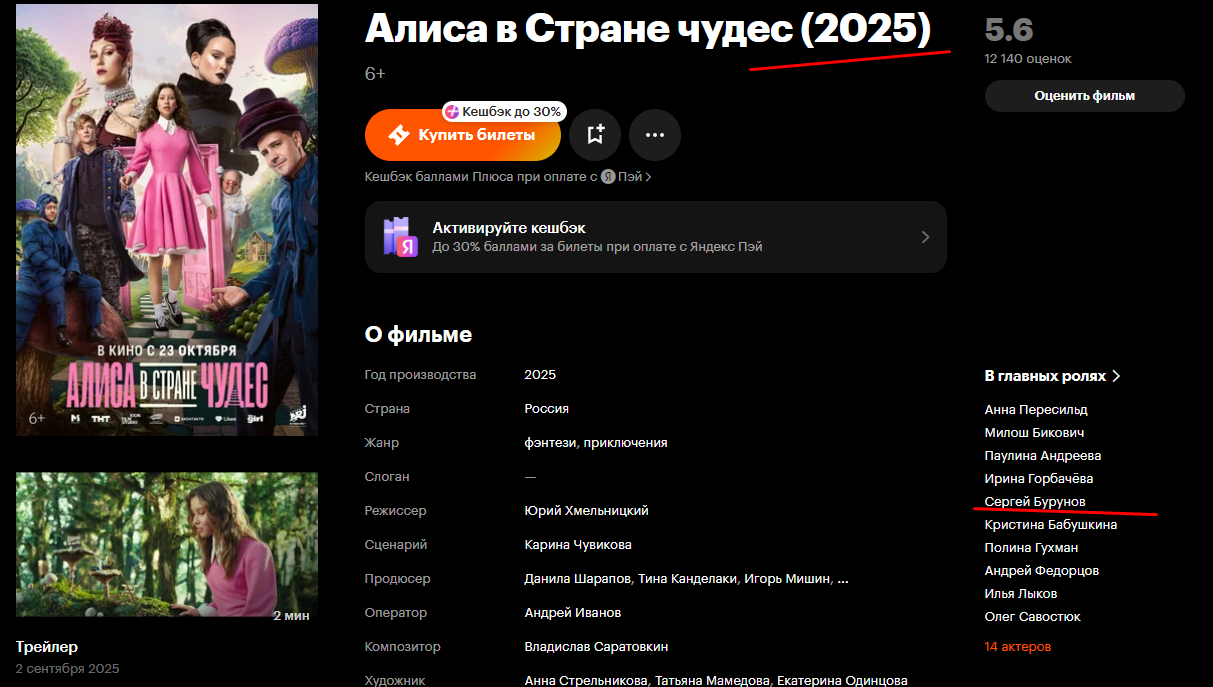Open the movie poster image

[167, 220]
